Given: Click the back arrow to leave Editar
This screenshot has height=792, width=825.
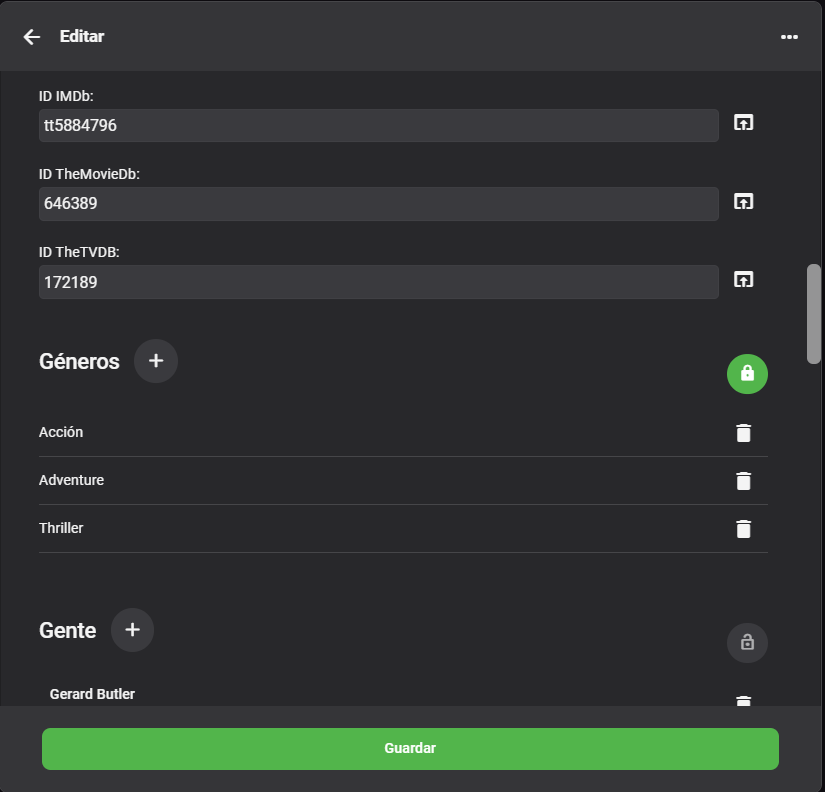Looking at the screenshot, I should (31, 36).
